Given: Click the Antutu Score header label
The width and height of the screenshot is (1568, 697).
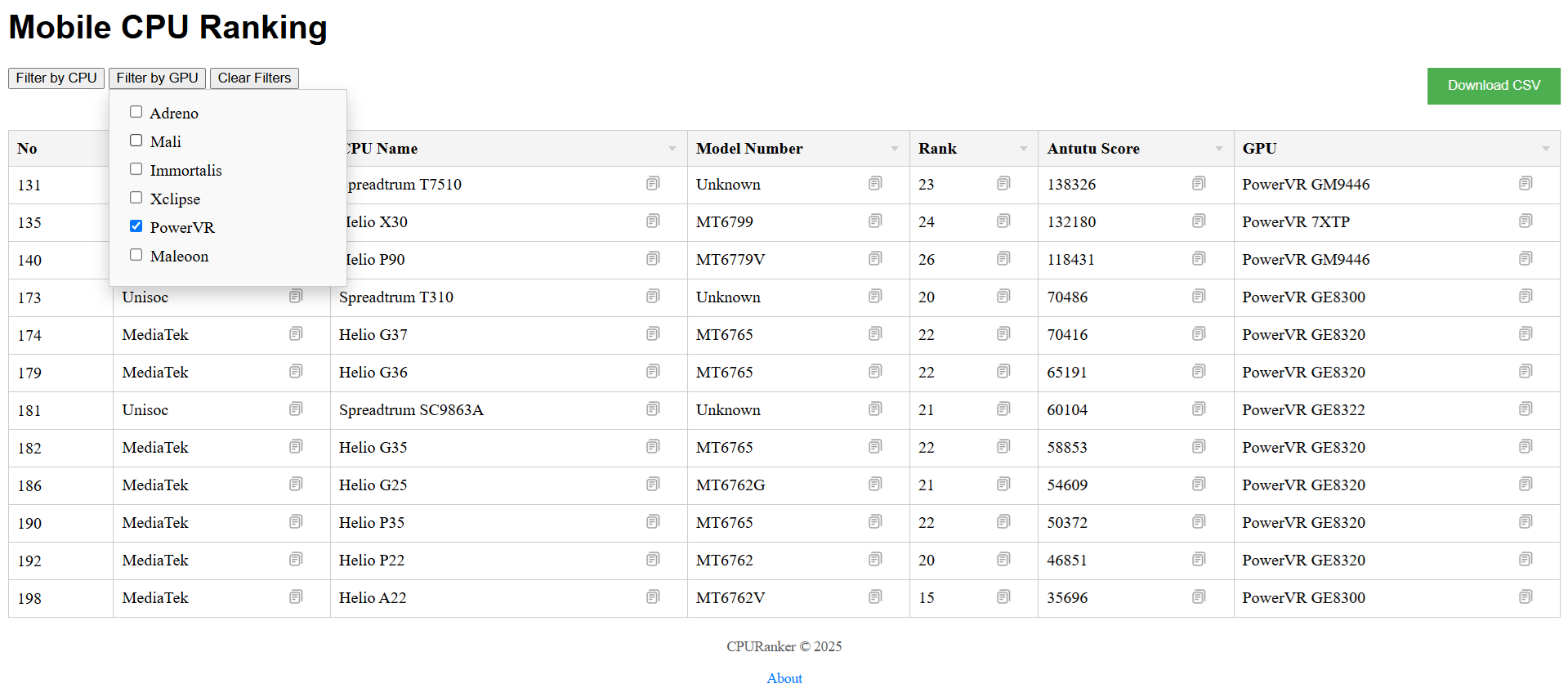Looking at the screenshot, I should pos(1093,149).
